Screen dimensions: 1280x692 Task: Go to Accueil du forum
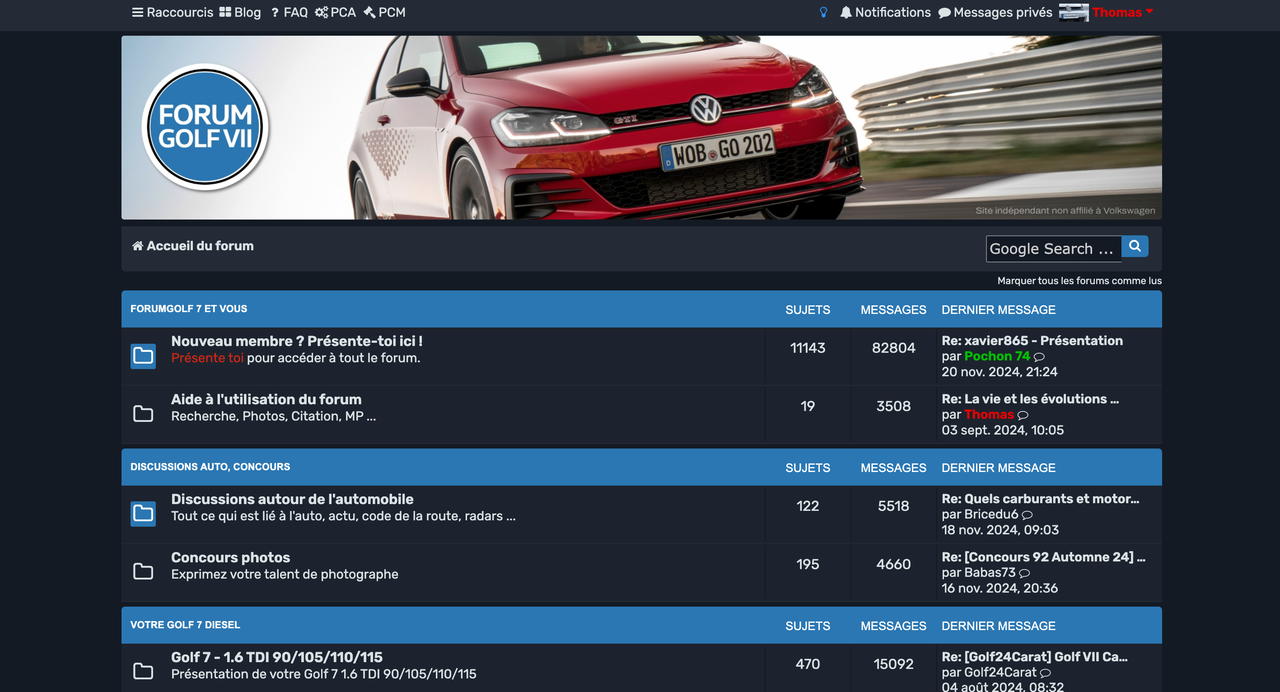[193, 246]
